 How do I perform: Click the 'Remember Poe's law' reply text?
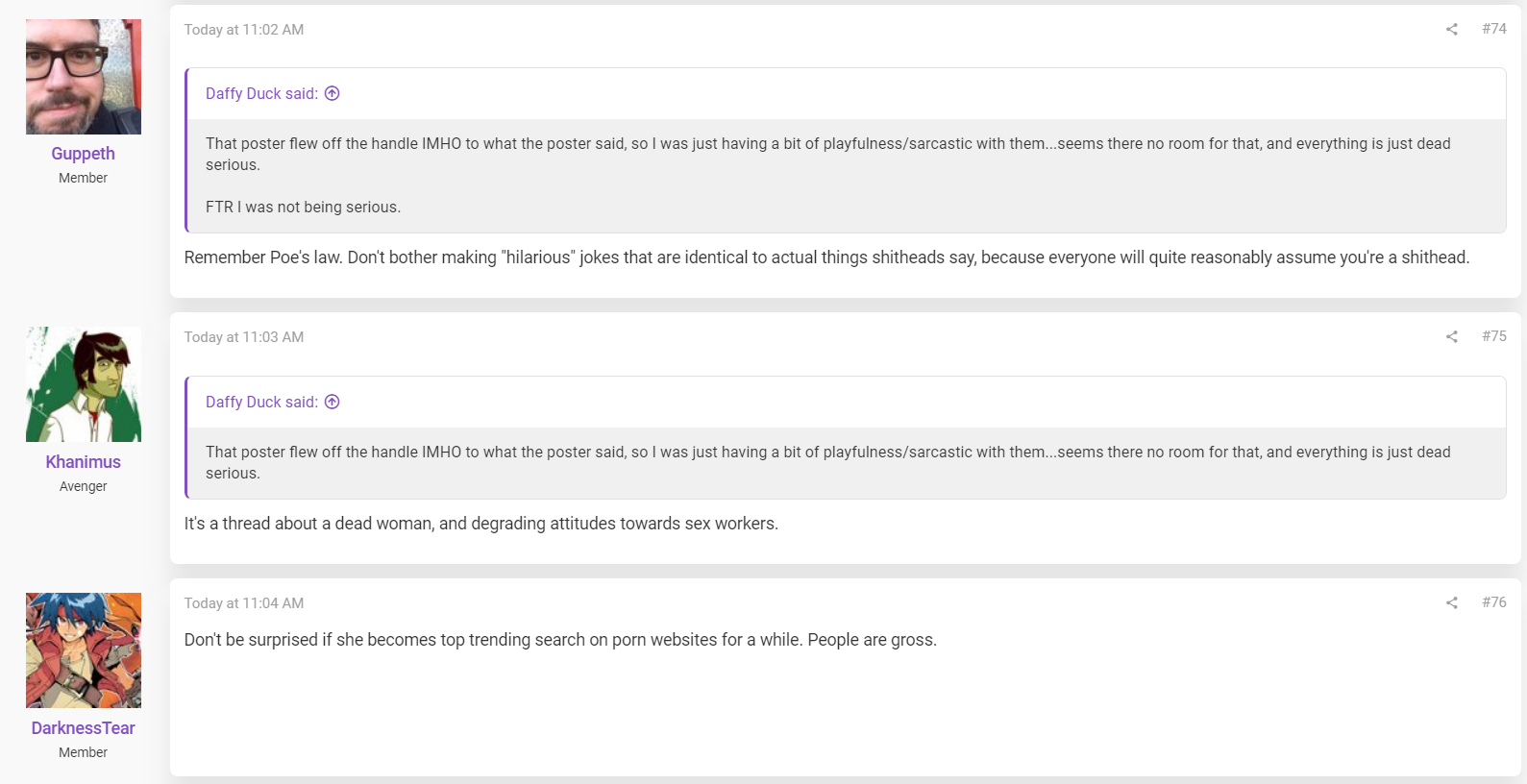(x=826, y=257)
